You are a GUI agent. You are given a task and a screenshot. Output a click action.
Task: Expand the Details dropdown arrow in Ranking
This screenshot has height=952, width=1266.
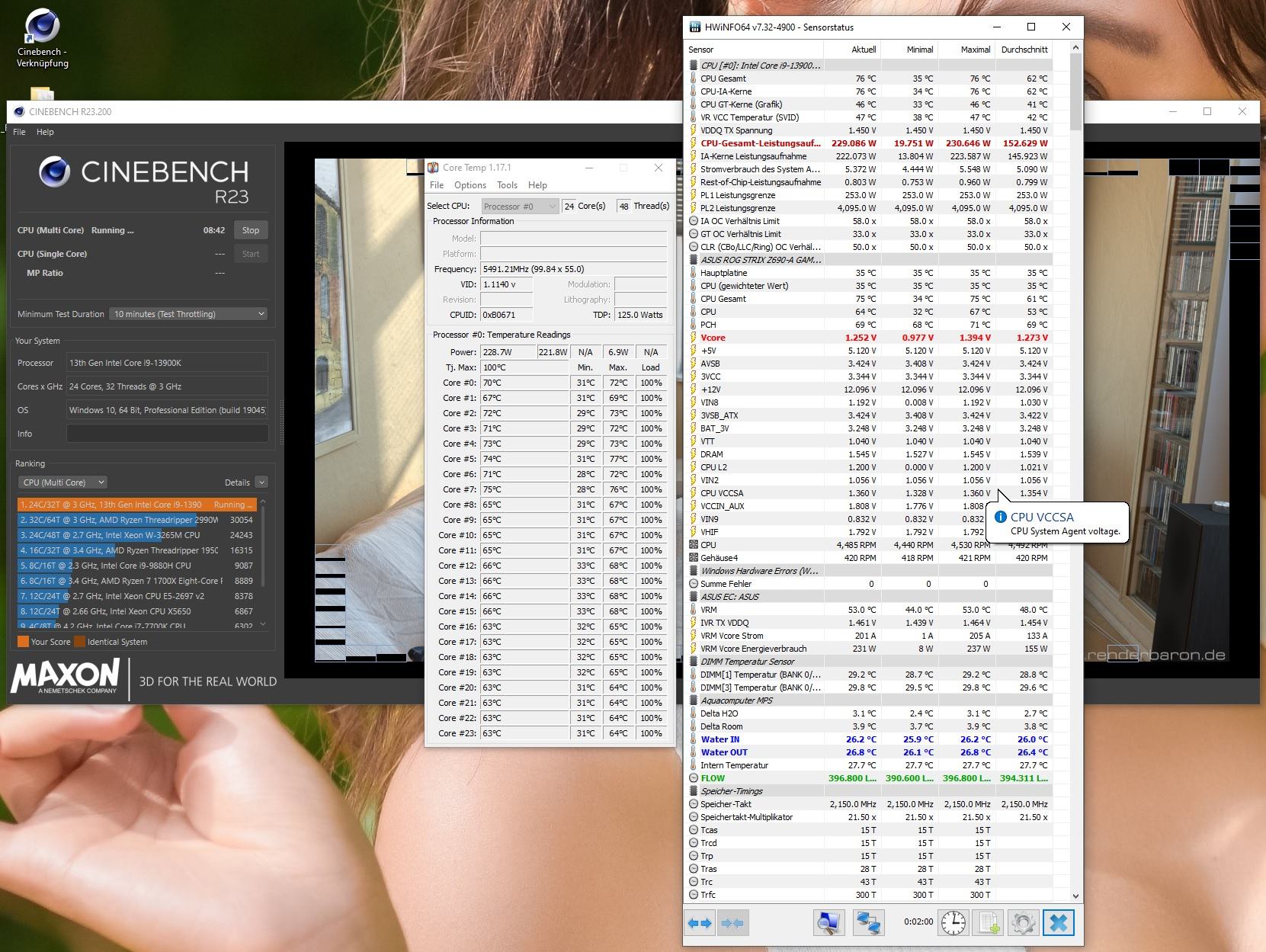pyautogui.click(x=261, y=482)
